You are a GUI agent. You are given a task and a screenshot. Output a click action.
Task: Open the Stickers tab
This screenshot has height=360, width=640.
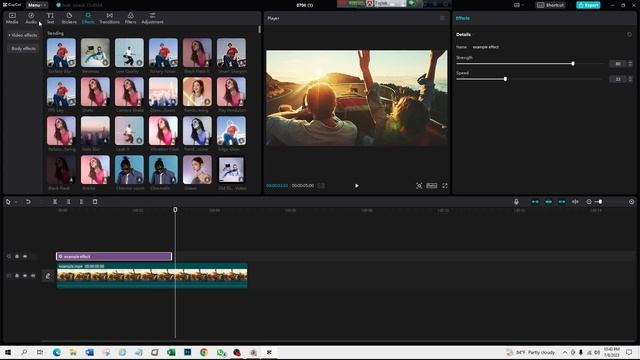pyautogui.click(x=69, y=18)
